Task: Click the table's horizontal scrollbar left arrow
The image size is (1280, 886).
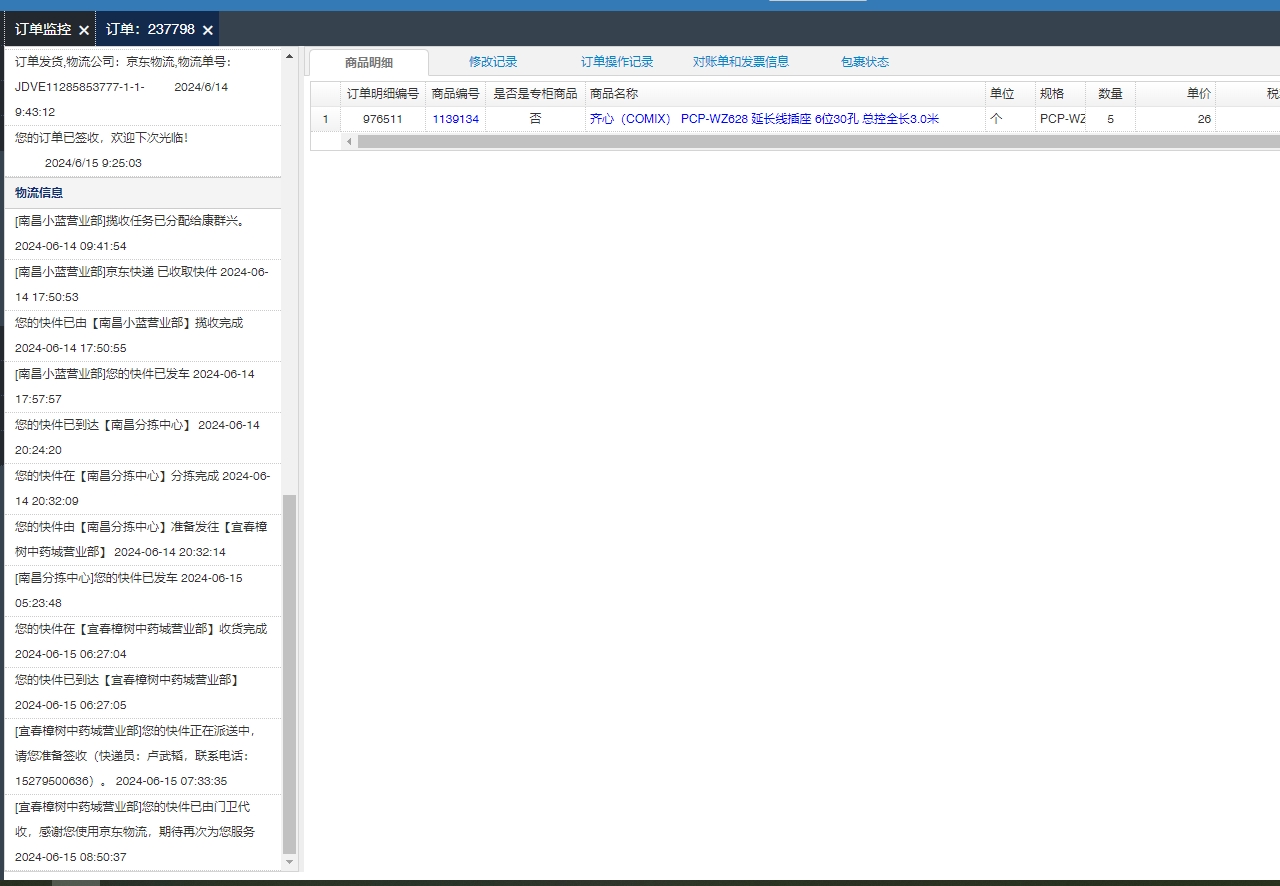Action: pos(349,141)
